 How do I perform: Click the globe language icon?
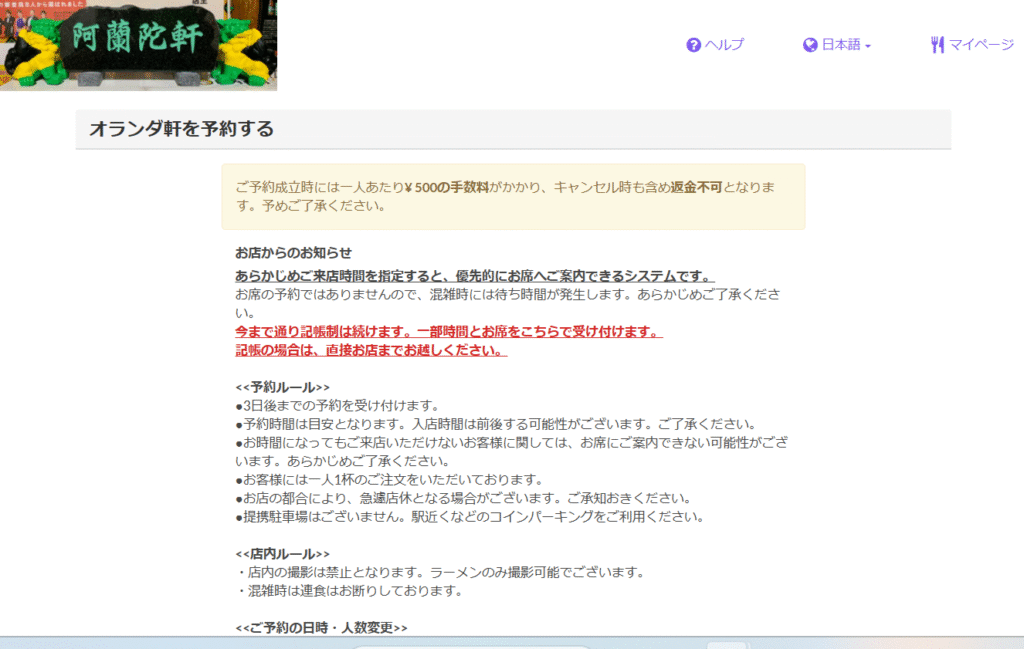point(810,45)
